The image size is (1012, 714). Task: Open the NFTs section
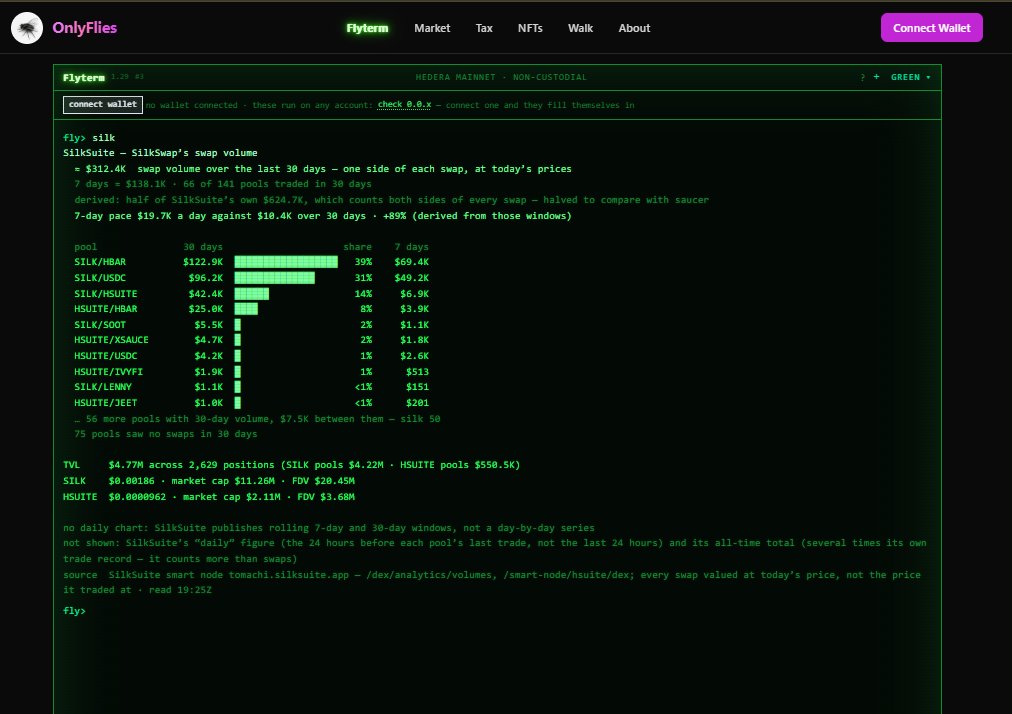[x=530, y=28]
